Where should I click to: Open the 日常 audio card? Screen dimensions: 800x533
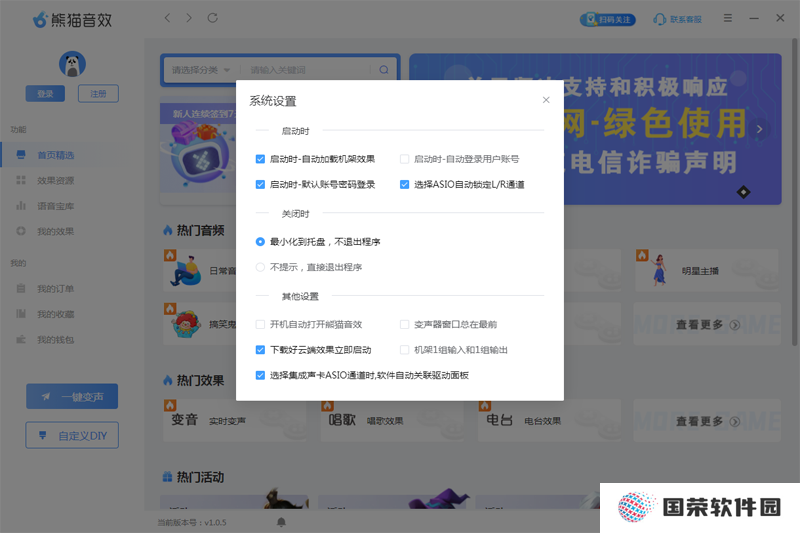pyautogui.click(x=200, y=271)
